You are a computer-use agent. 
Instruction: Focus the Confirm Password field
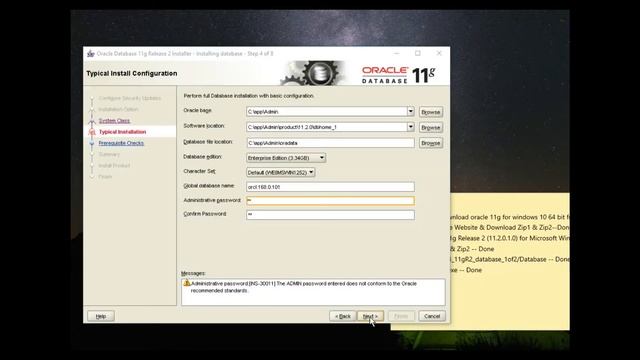(x=330, y=214)
